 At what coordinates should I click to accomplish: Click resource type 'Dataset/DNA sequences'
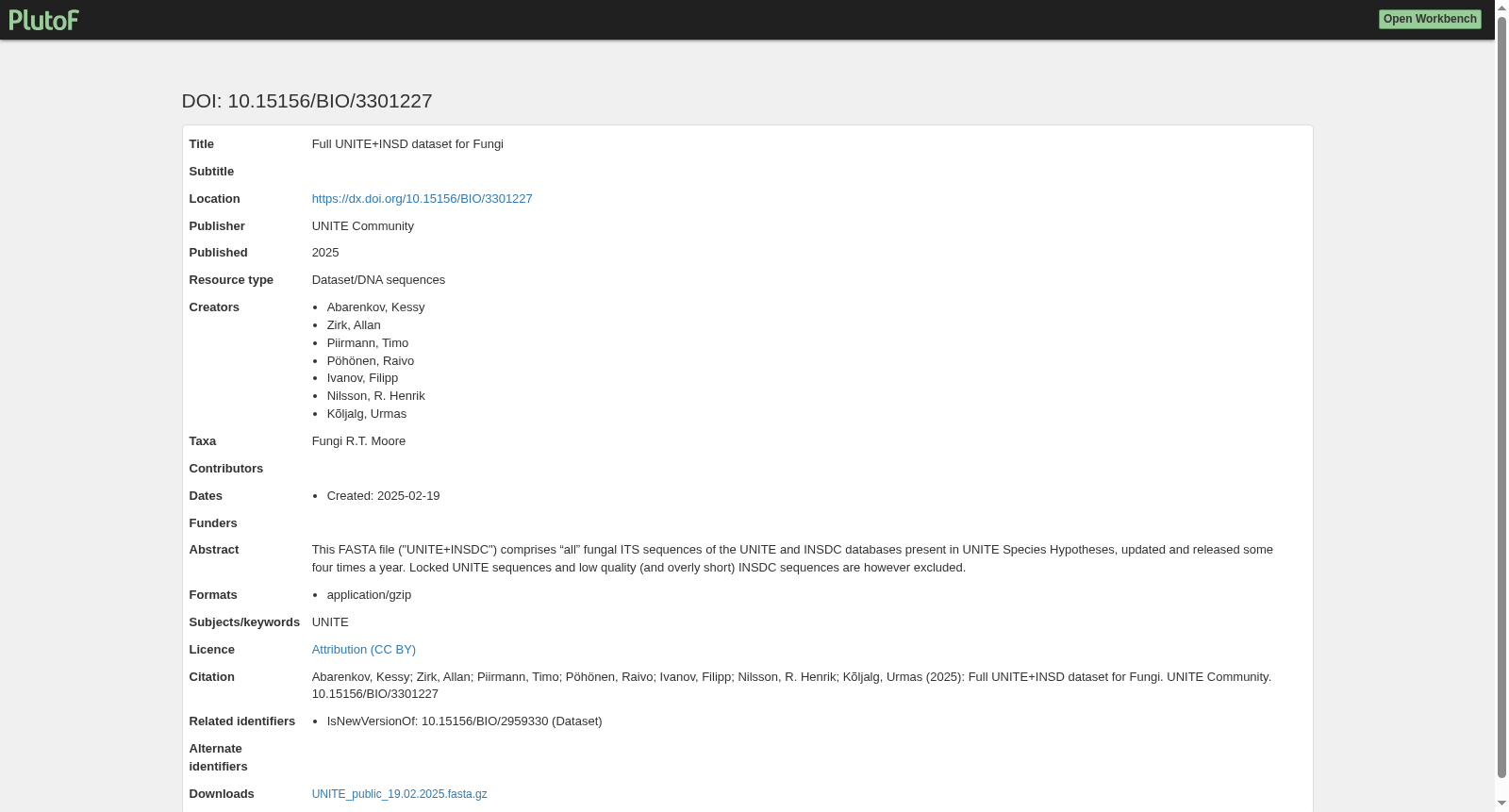click(x=378, y=280)
